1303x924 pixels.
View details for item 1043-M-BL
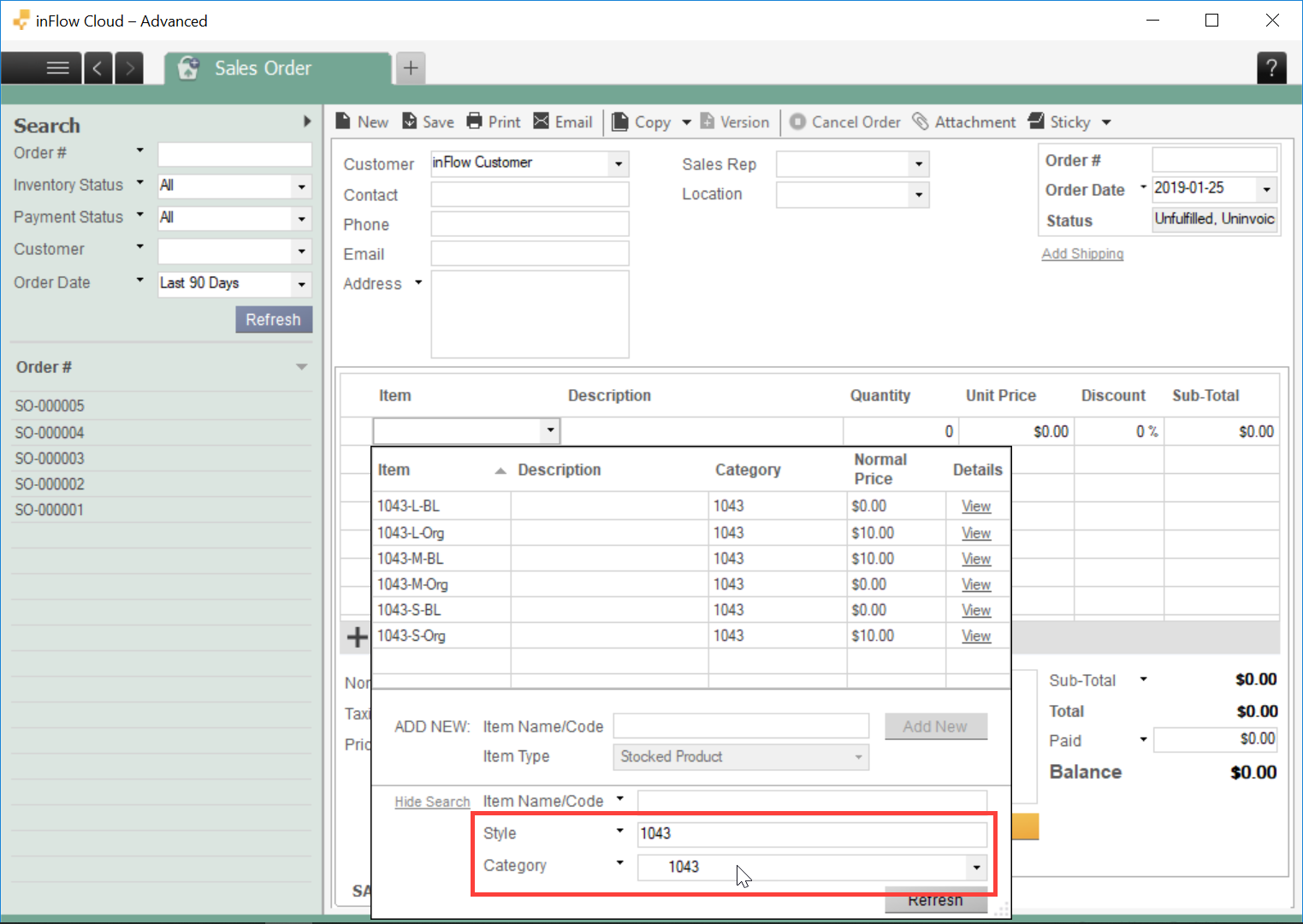click(976, 559)
